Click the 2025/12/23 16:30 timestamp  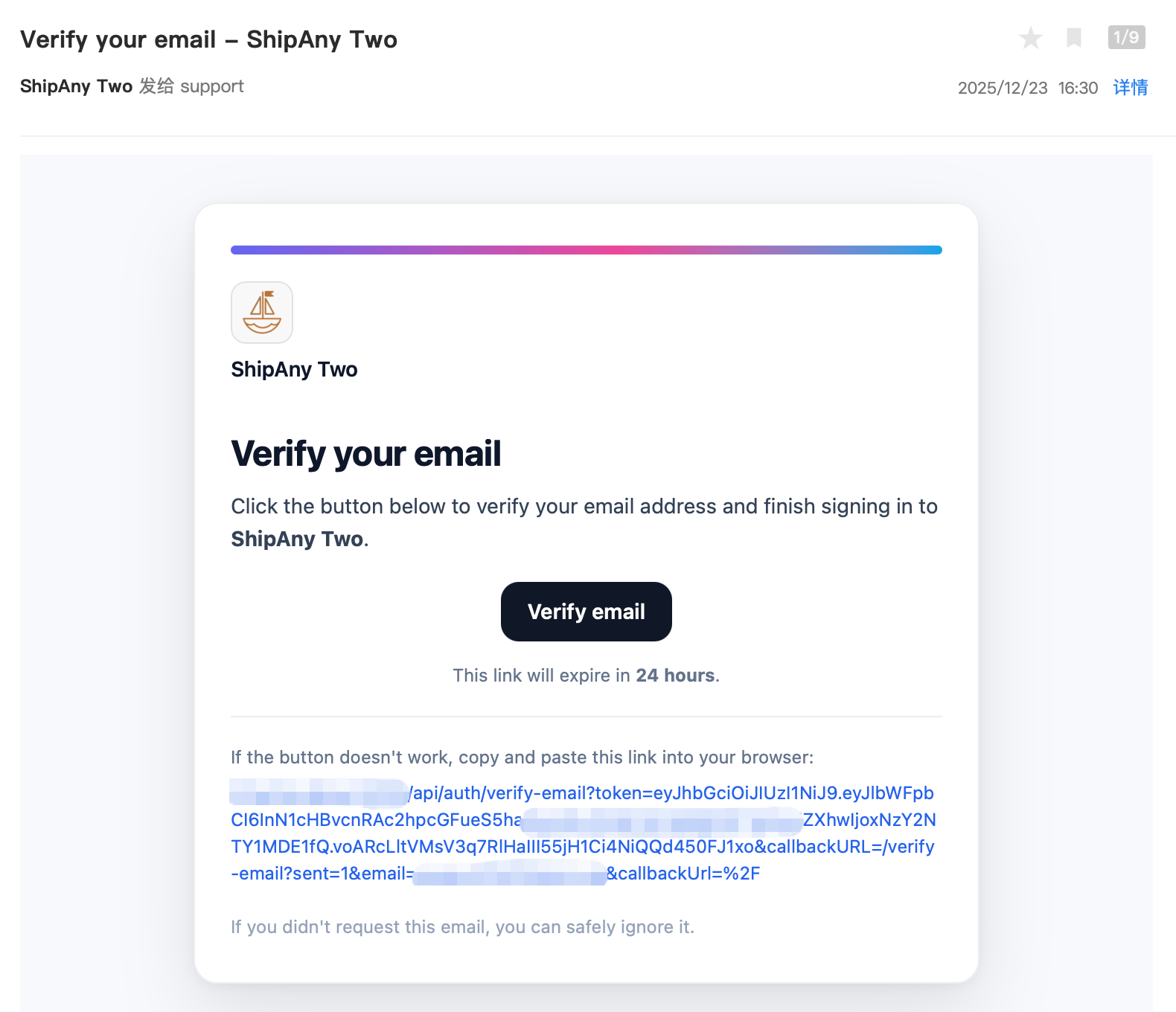pyautogui.click(x=1027, y=88)
